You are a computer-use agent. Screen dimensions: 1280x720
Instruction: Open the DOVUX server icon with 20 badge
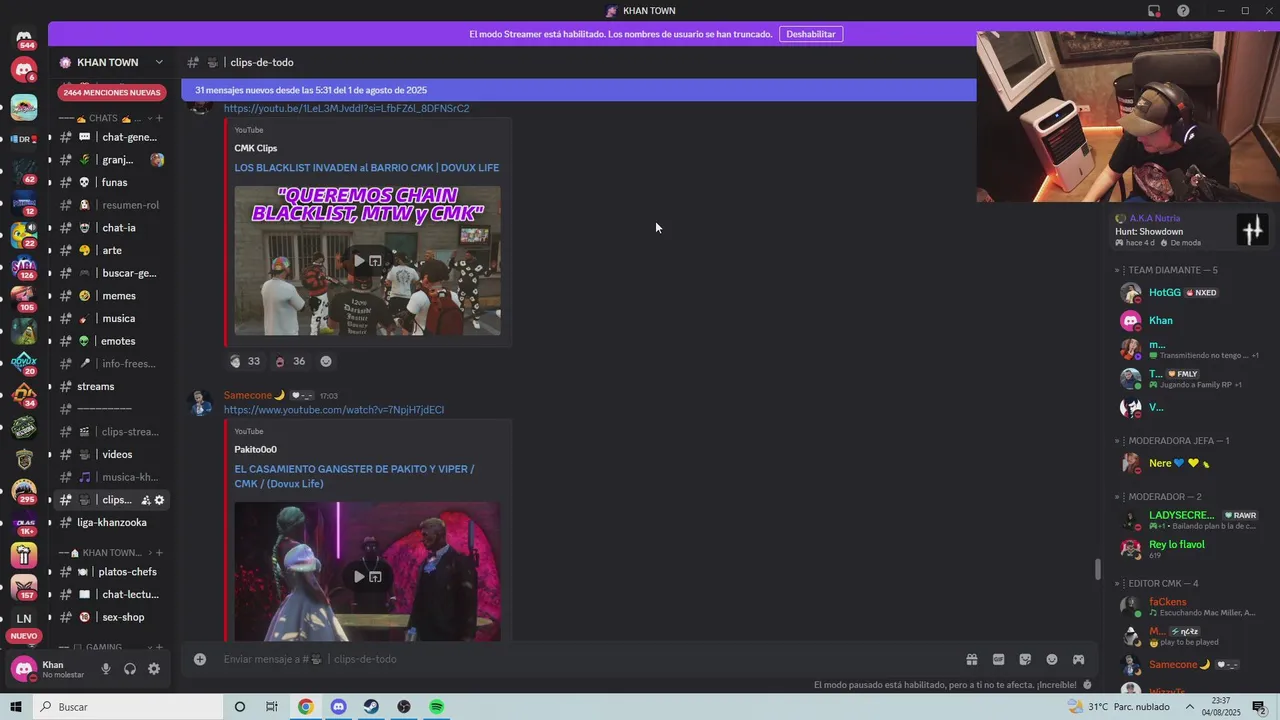pyautogui.click(x=24, y=362)
